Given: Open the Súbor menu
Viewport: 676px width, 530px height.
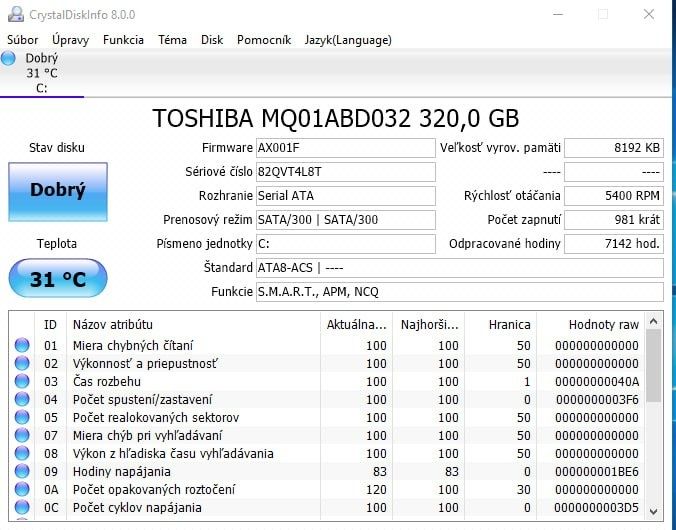Looking at the screenshot, I should pos(22,40).
